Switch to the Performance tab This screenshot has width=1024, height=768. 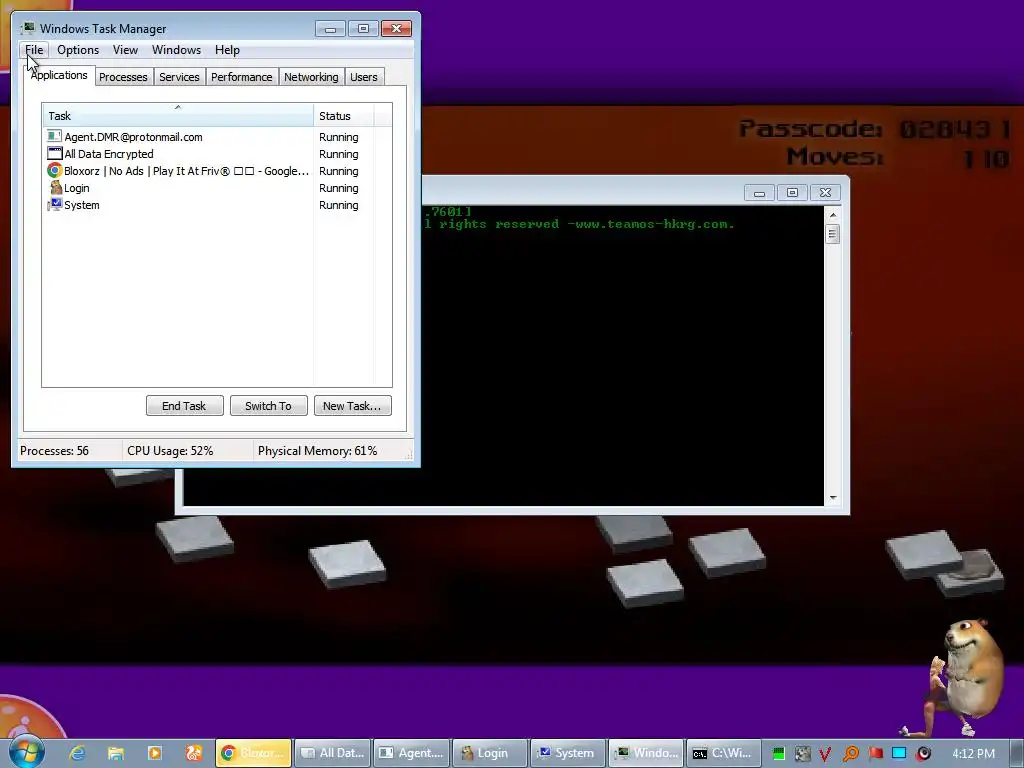[x=242, y=77]
